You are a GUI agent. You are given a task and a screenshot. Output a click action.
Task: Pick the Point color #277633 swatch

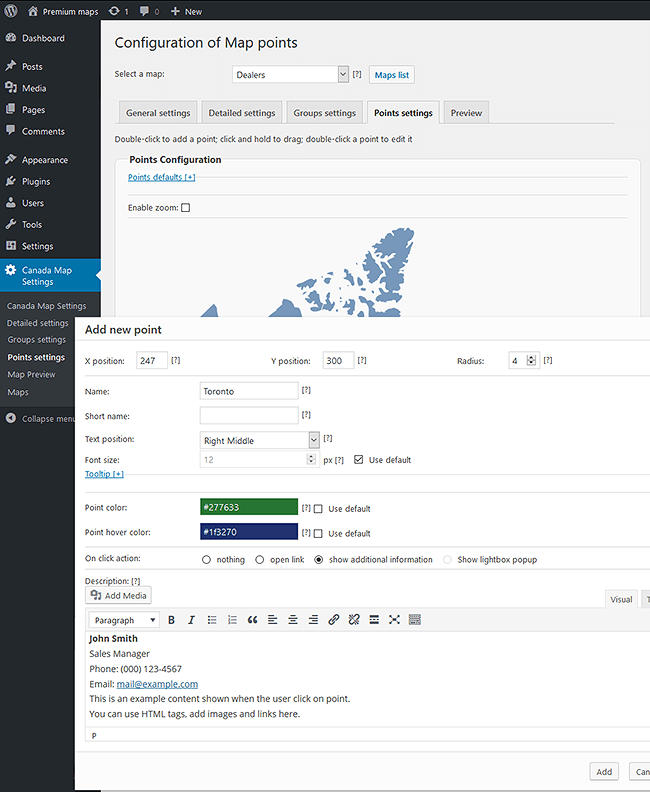point(249,507)
